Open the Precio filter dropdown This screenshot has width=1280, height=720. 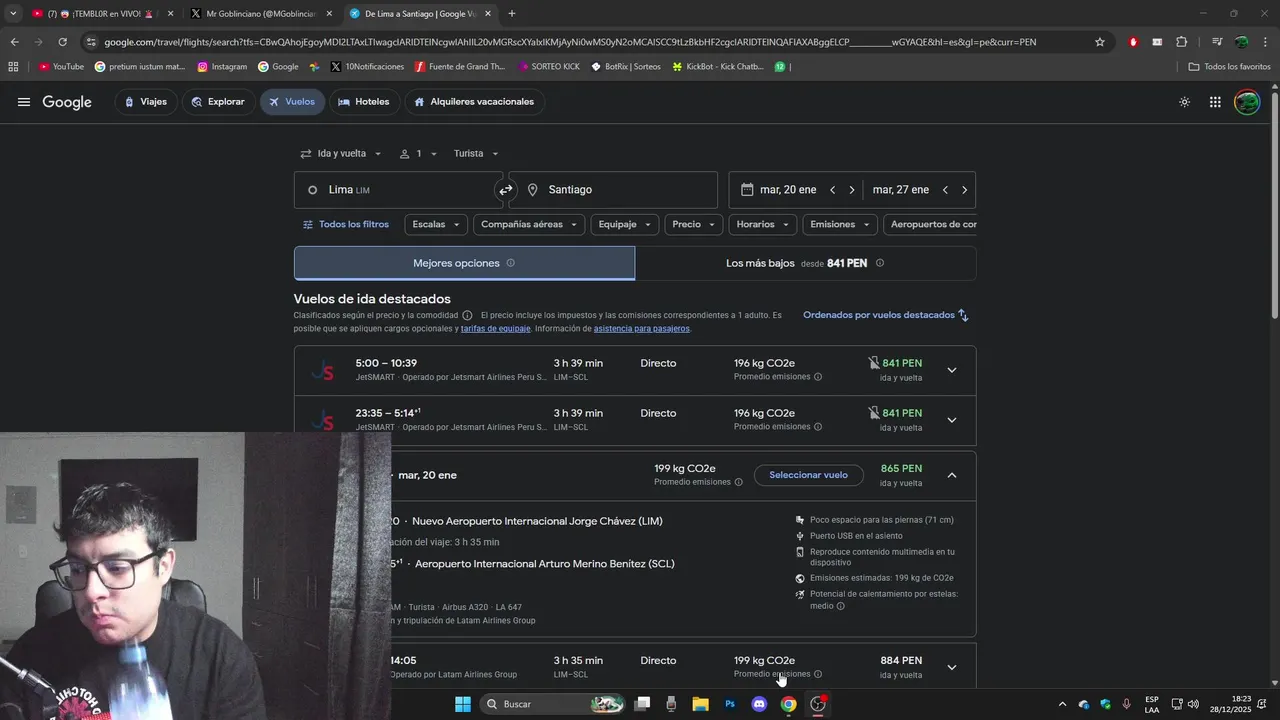[x=694, y=225]
